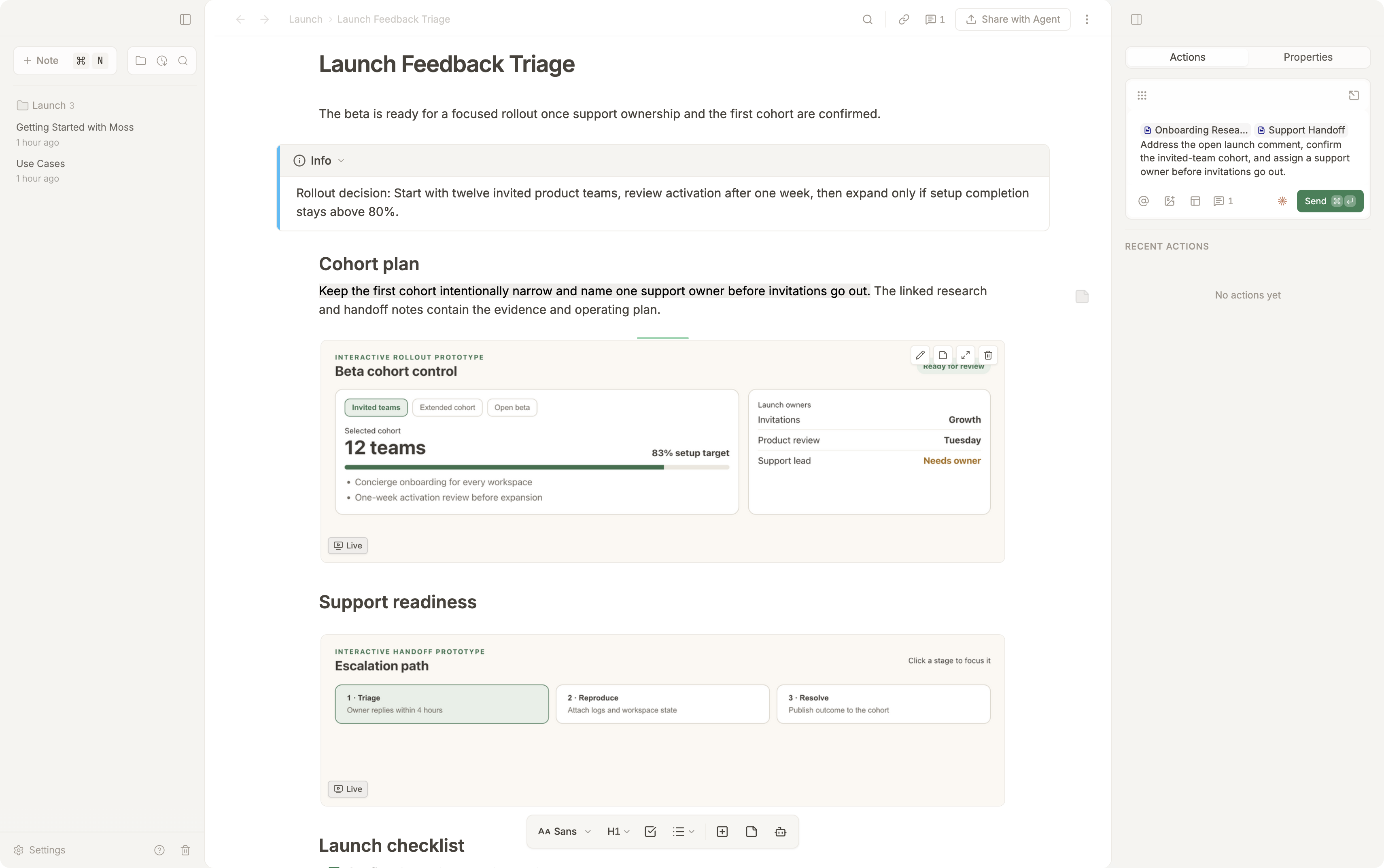The width and height of the screenshot is (1384, 868).
Task: Send the action with the Send button
Action: (1329, 201)
